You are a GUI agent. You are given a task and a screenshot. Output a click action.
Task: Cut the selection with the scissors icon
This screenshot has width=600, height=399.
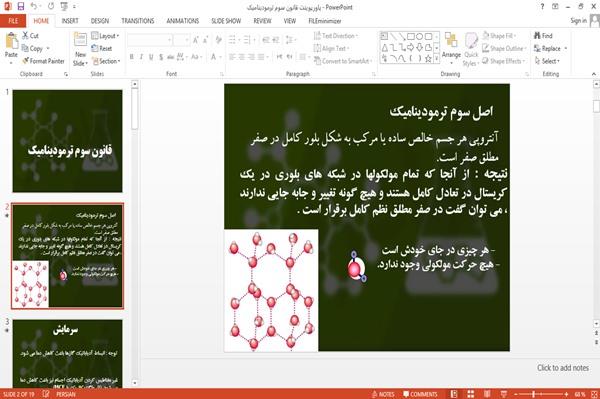click(x=25, y=36)
